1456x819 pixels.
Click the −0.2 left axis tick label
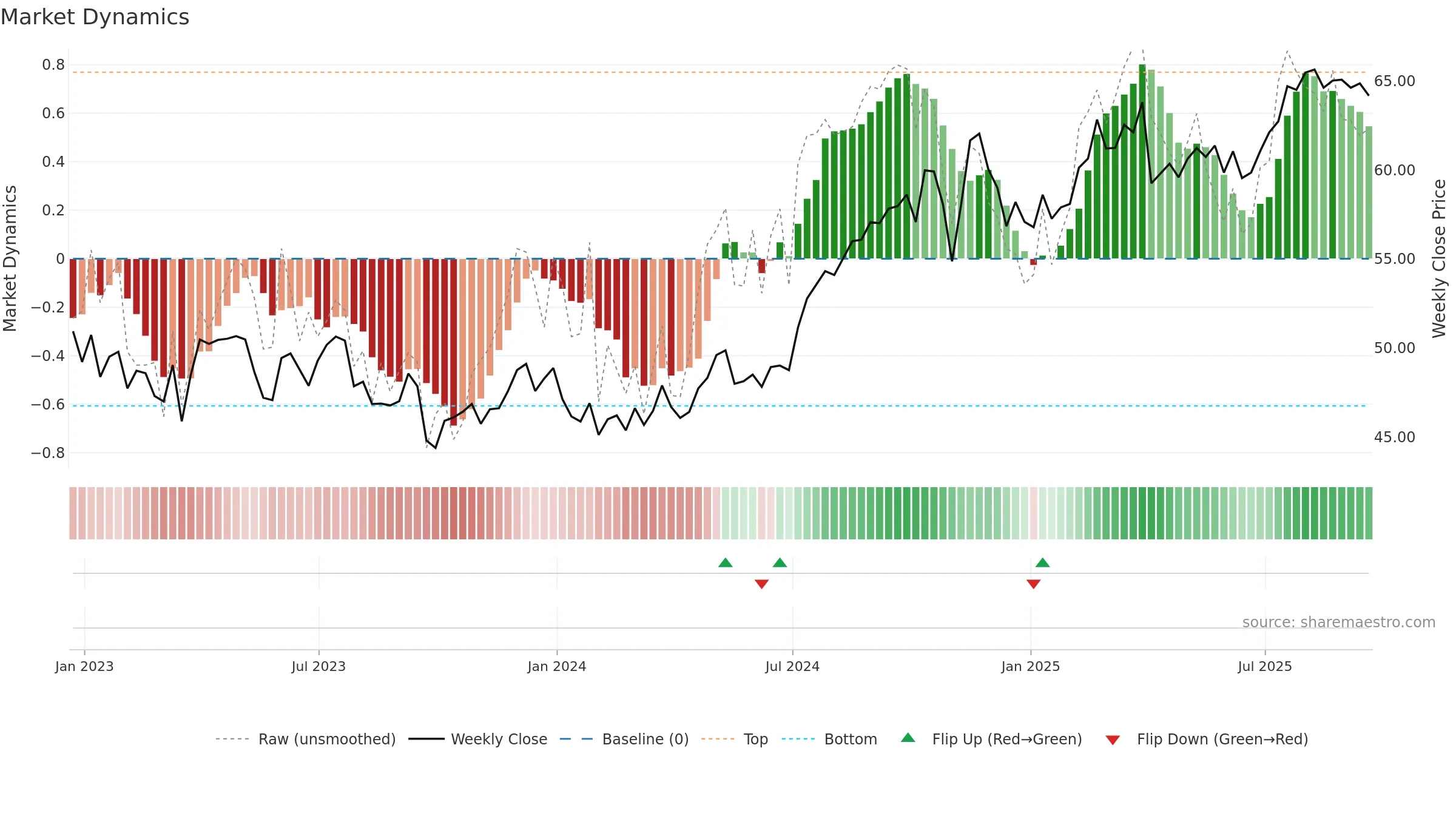click(48, 308)
